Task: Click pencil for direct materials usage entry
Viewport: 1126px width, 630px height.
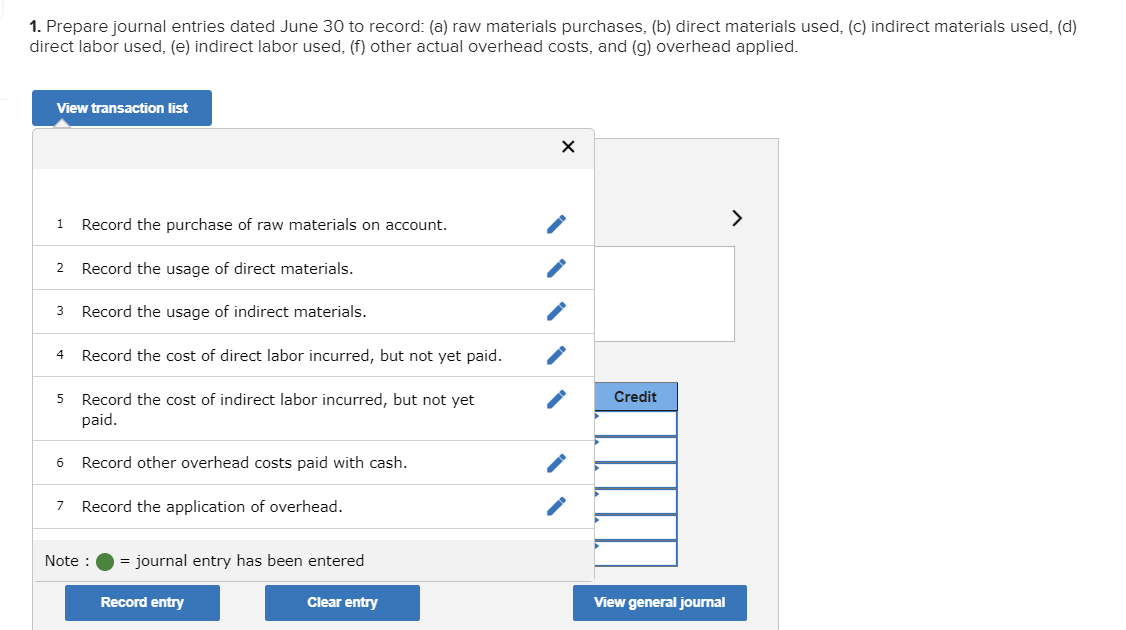Action: coord(556,268)
